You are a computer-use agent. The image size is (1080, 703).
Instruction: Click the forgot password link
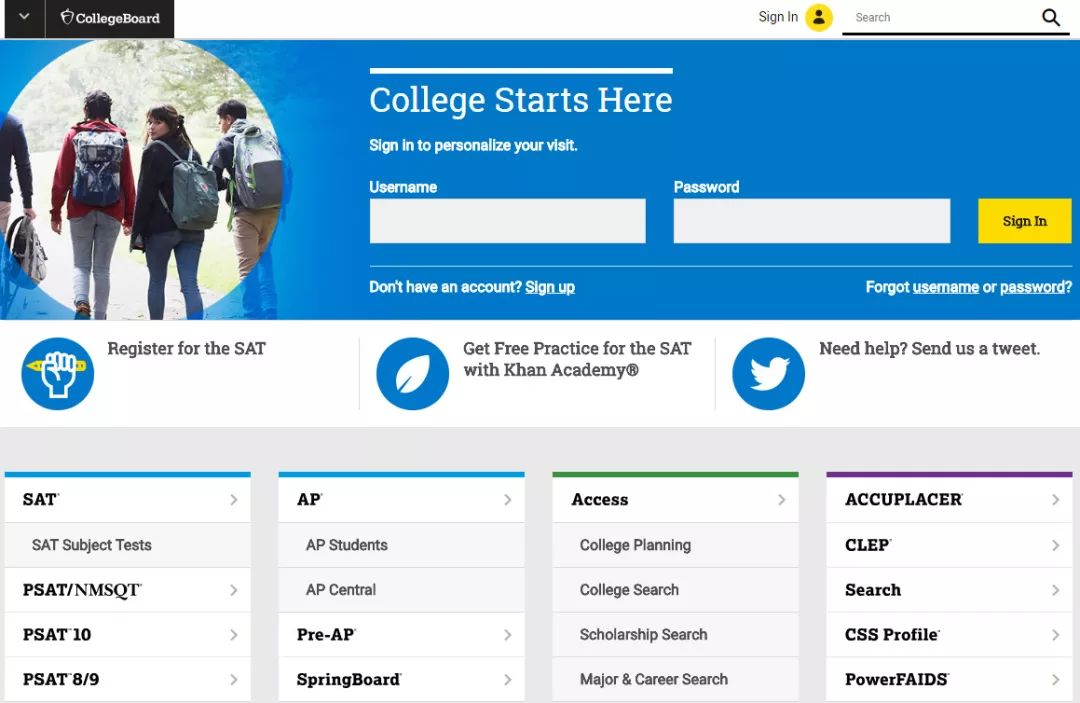point(1035,287)
